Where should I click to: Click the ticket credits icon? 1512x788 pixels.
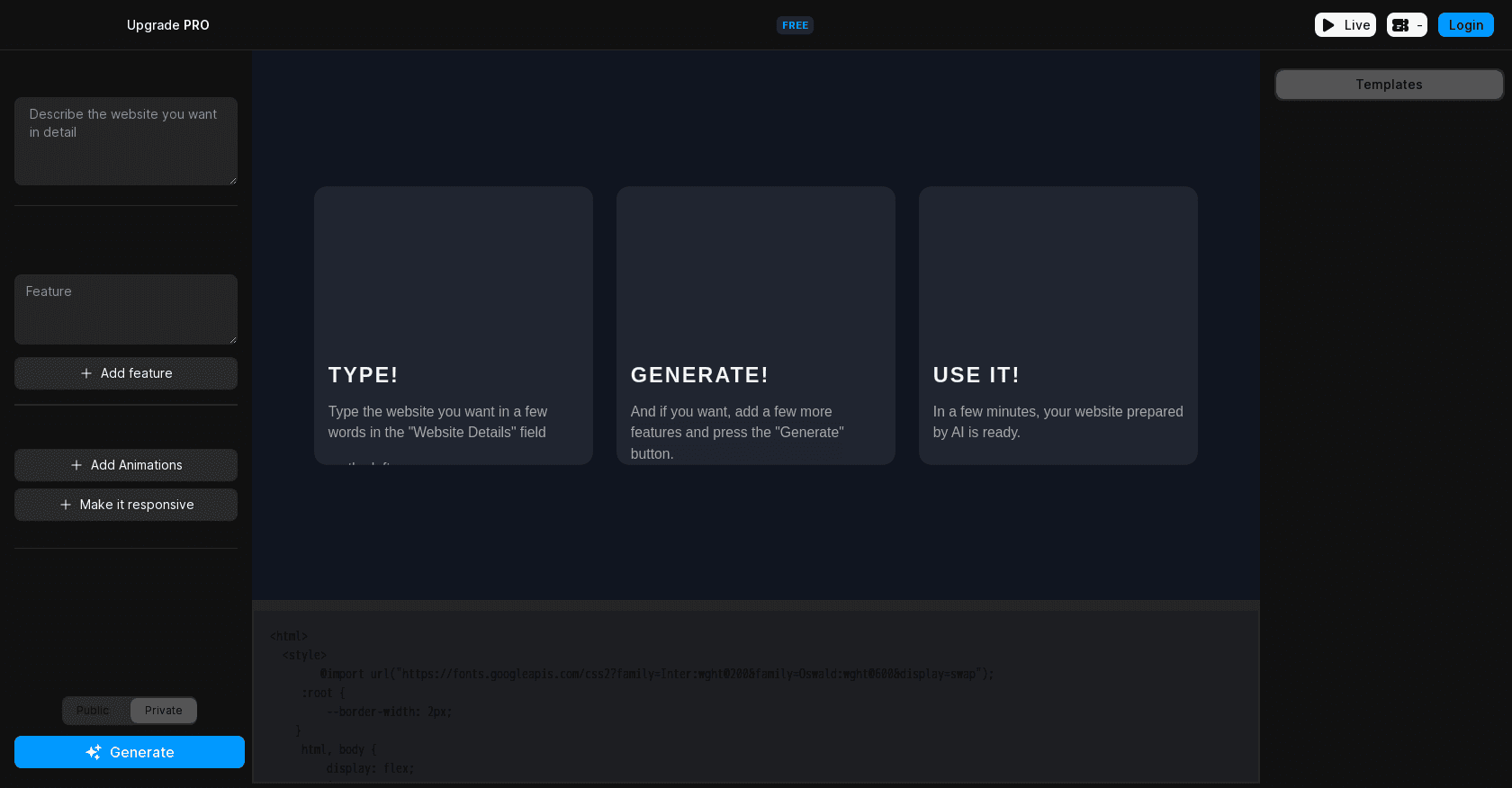(x=1400, y=25)
